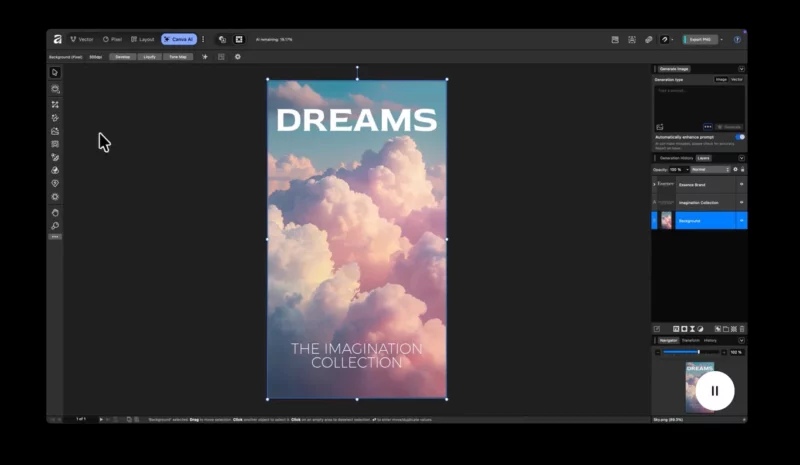Click the Export PNG button

700,39
